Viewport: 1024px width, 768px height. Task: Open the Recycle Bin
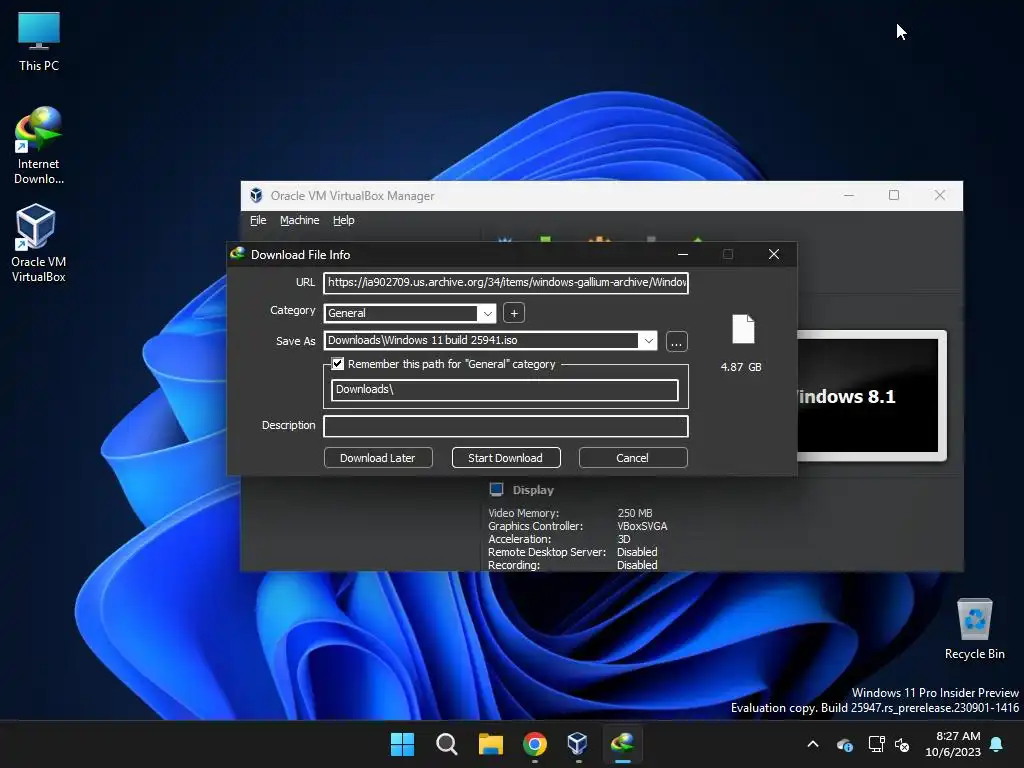(974, 629)
